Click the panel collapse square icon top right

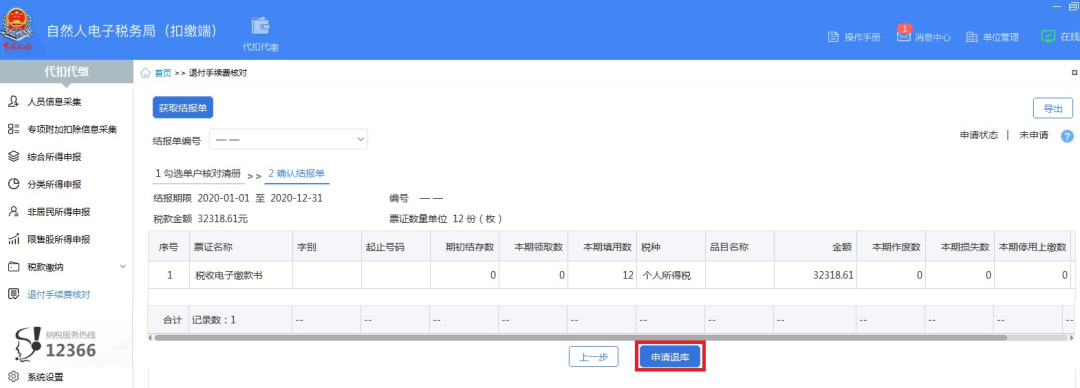coord(1074,72)
